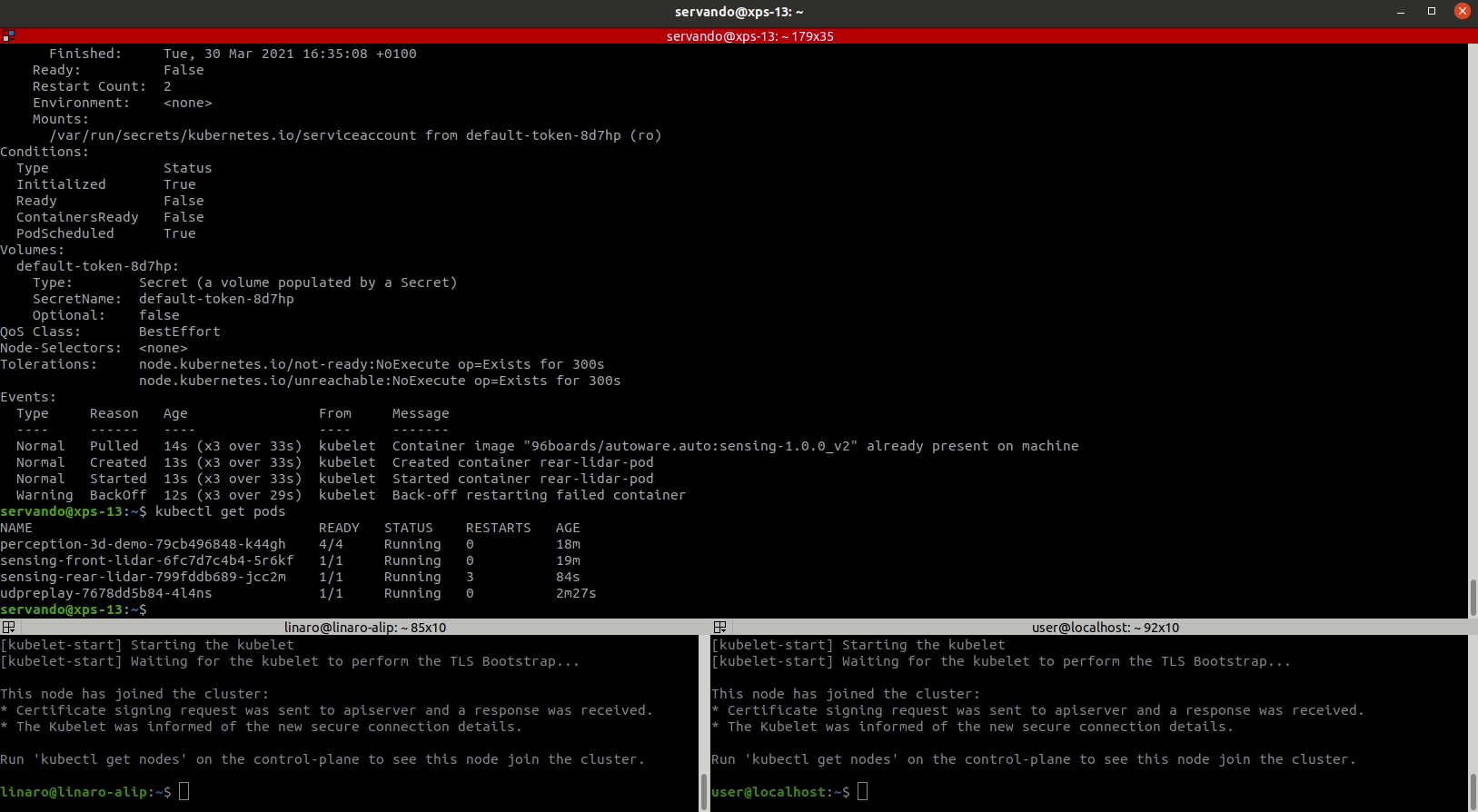Select the user@localhost 92x10 pane title bar
Screen dimensions: 1478x812
pos(1105,628)
